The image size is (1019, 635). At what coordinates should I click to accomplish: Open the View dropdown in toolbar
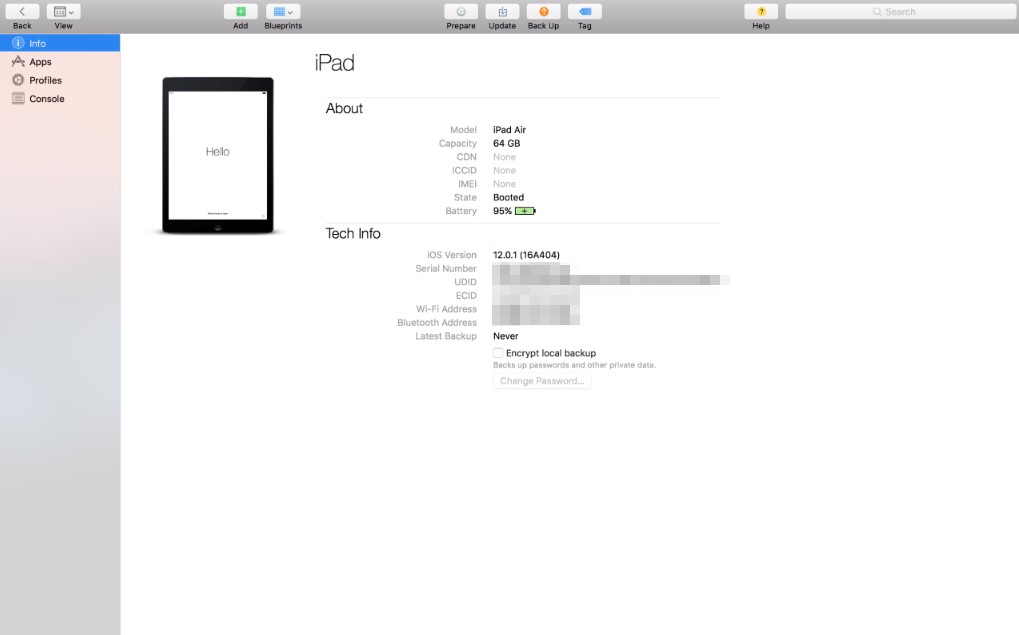63,11
